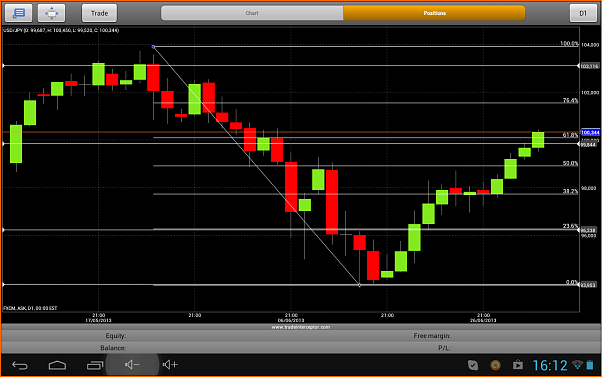Click the FXCM ASK D1 source label
602x377 pixels.
pyautogui.click(x=30, y=308)
